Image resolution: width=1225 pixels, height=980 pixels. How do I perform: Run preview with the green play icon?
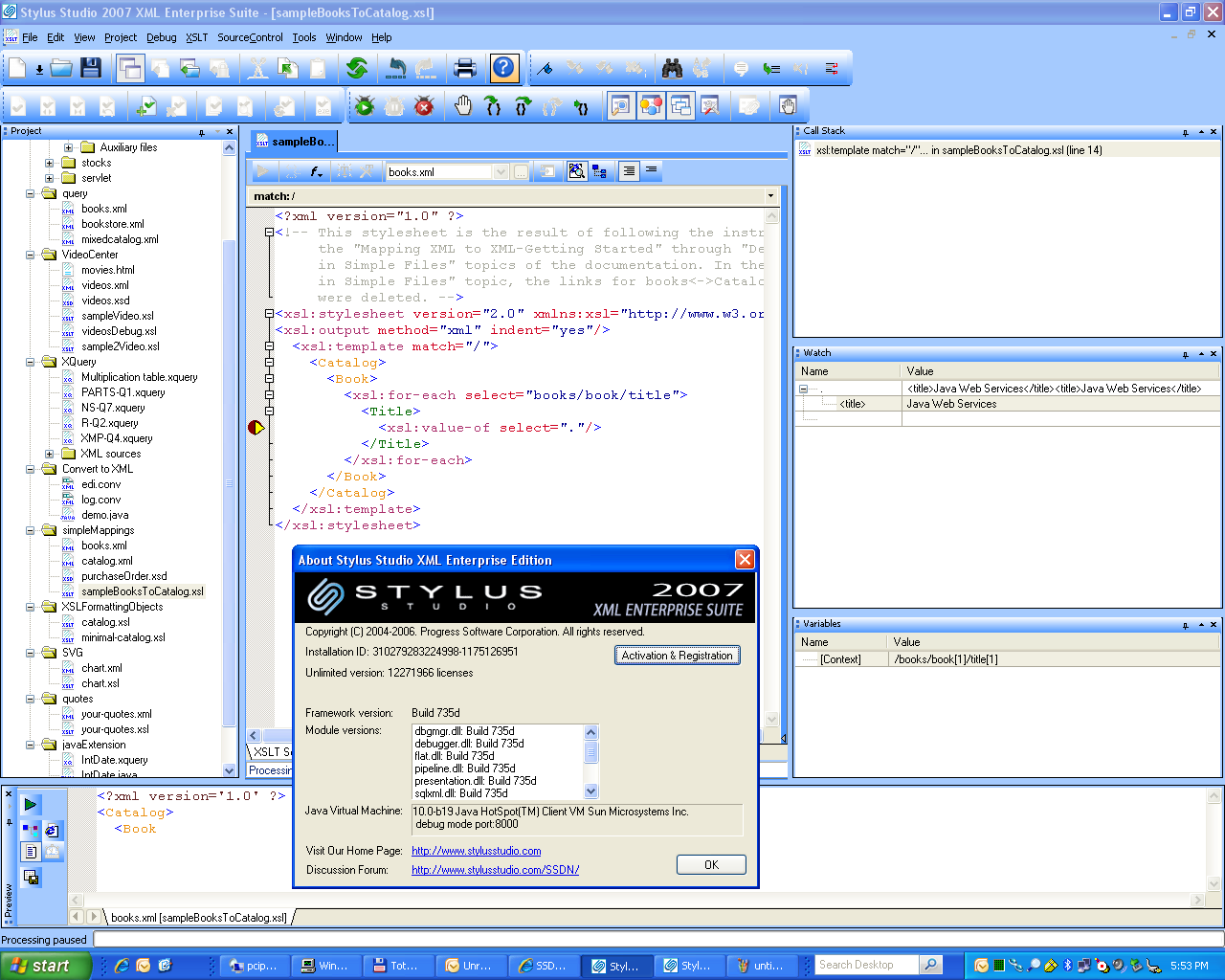[x=31, y=805]
